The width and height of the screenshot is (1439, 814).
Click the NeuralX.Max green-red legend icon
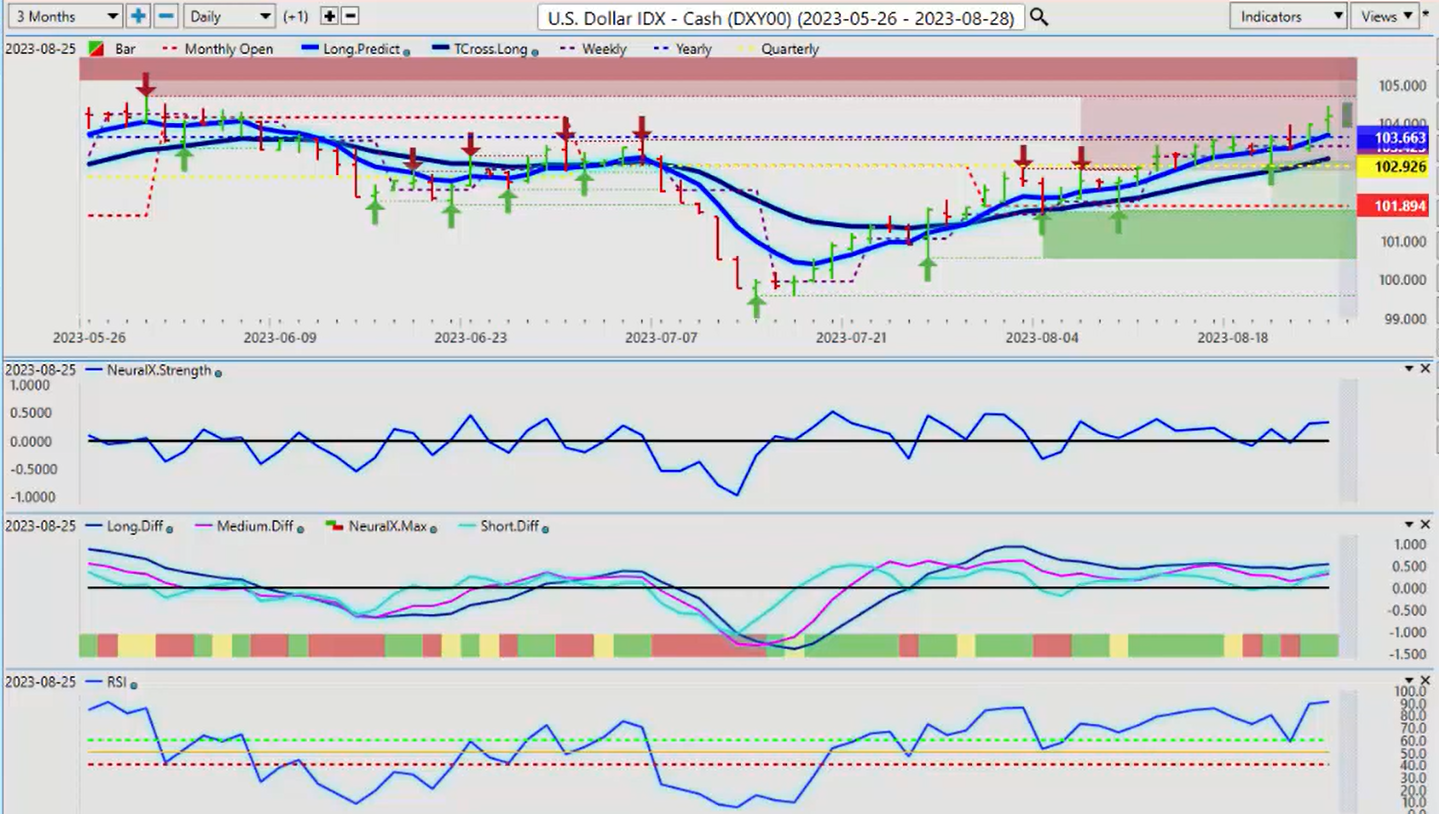333,526
